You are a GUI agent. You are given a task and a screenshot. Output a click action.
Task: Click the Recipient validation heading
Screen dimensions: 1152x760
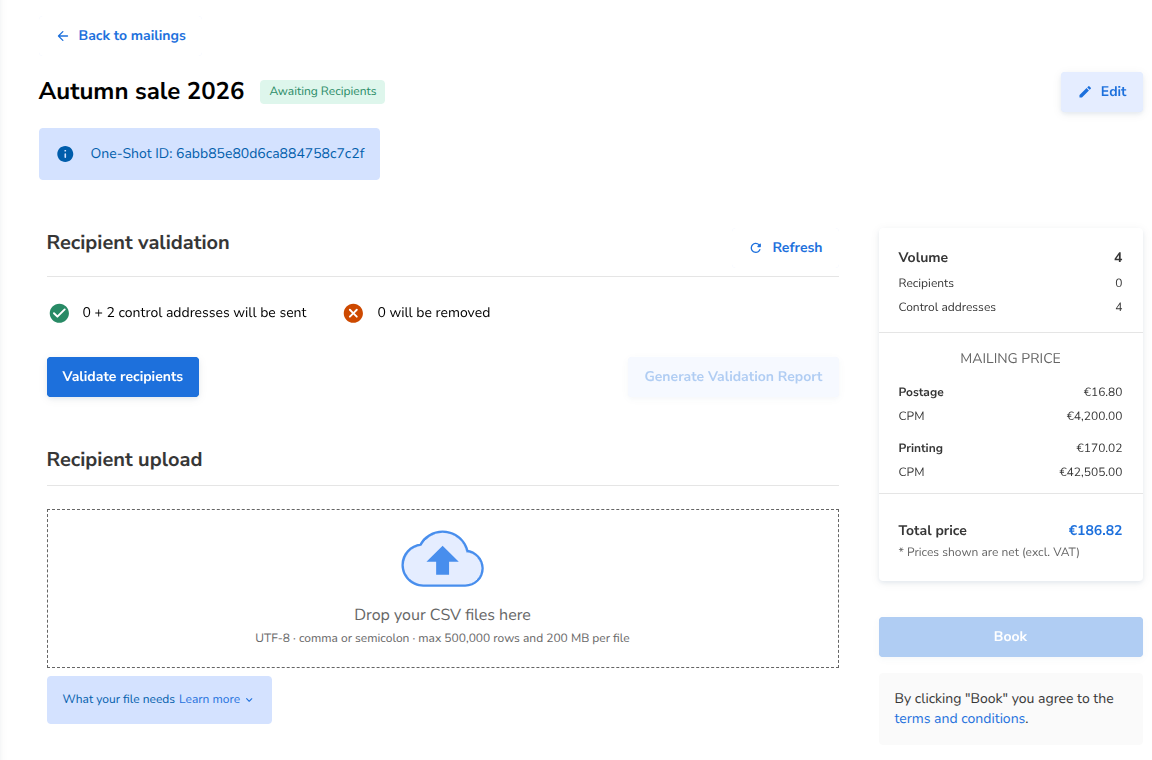coord(138,243)
